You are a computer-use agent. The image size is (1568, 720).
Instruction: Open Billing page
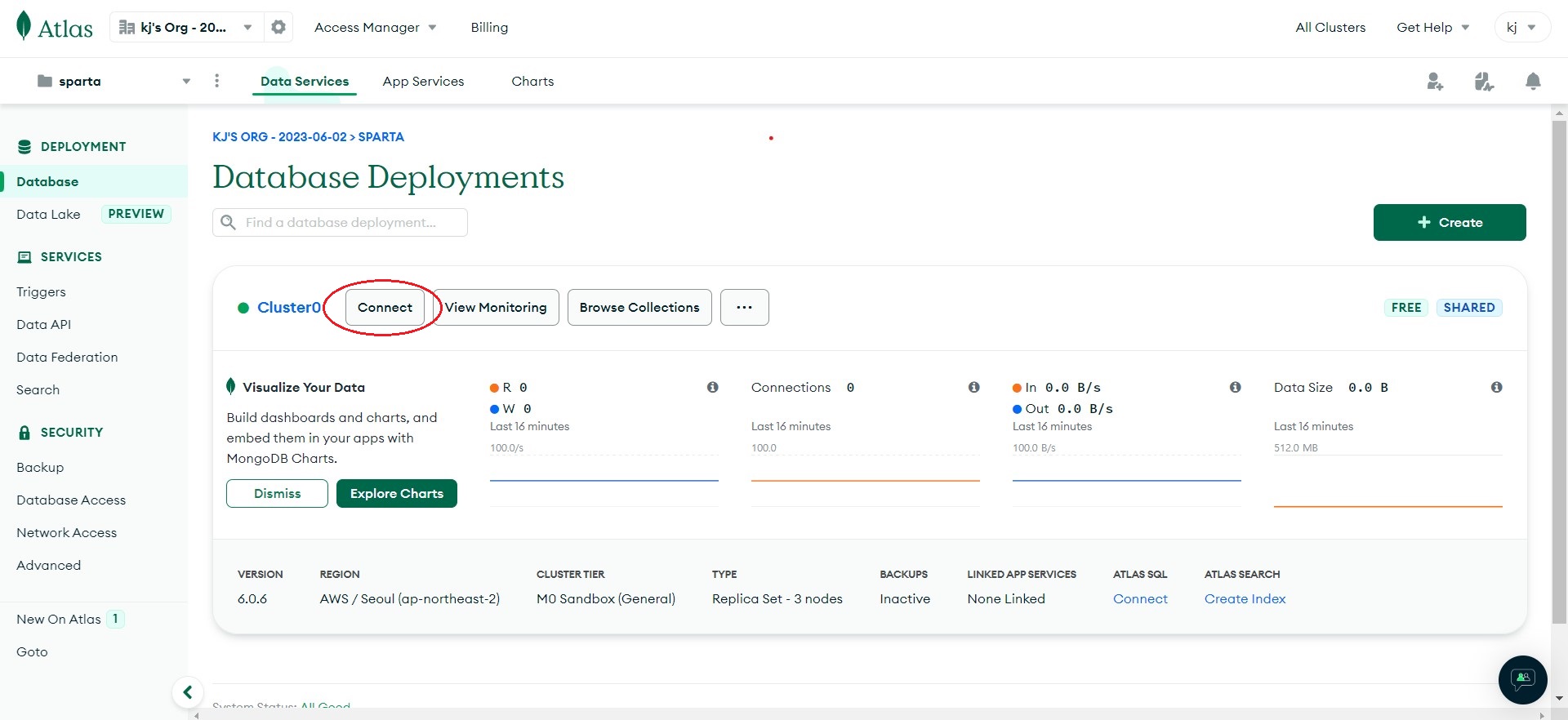489,27
